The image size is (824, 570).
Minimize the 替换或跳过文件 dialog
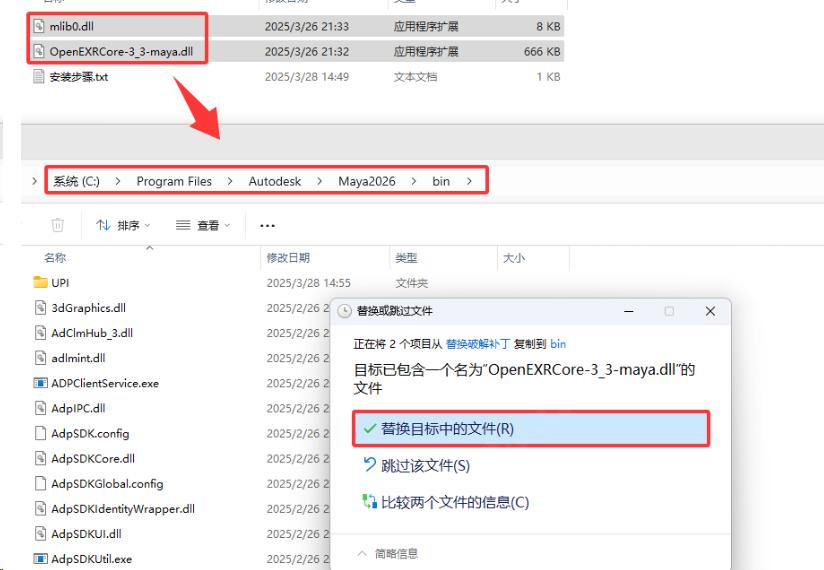(x=629, y=311)
